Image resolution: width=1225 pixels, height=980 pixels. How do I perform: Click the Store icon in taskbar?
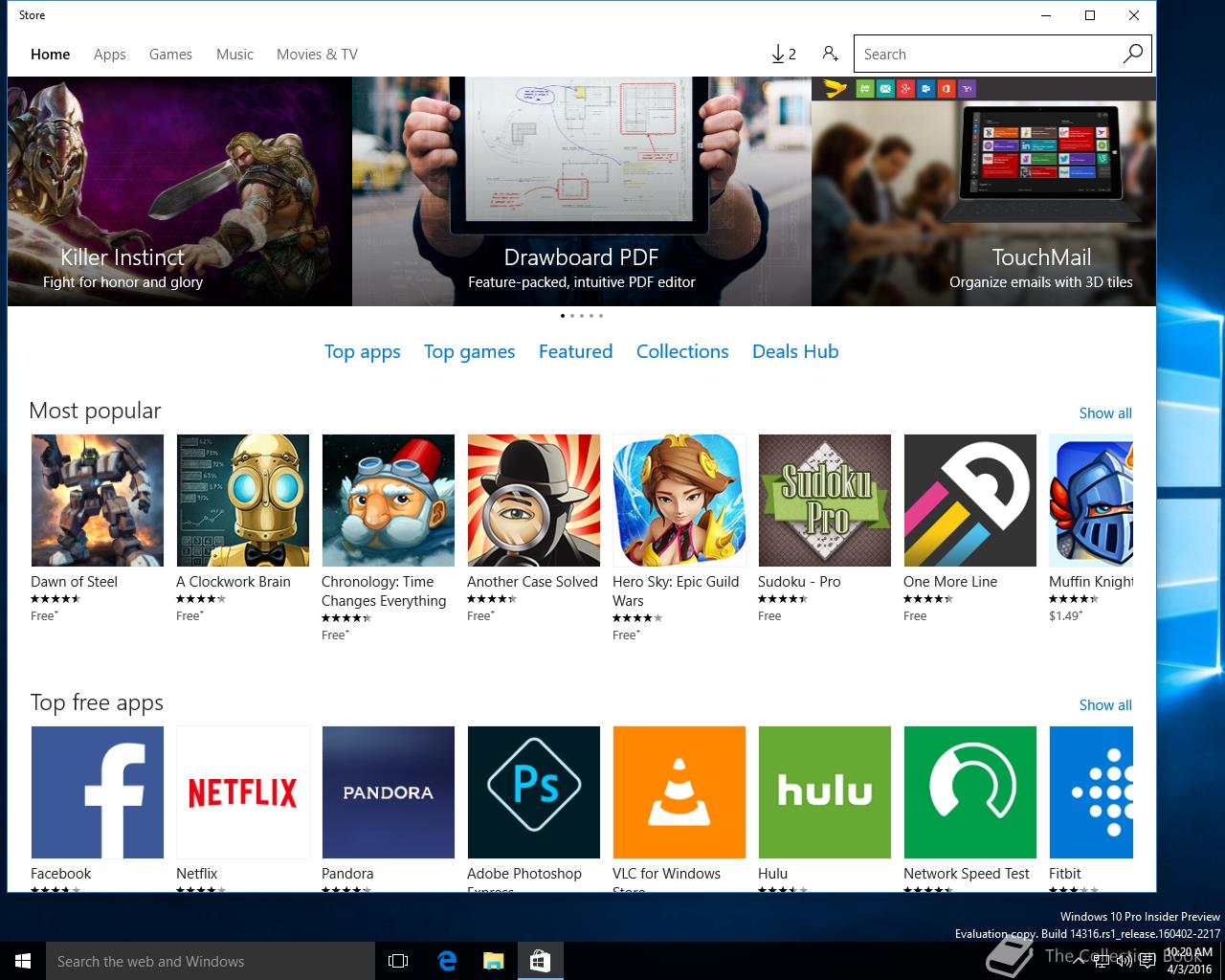click(x=540, y=961)
